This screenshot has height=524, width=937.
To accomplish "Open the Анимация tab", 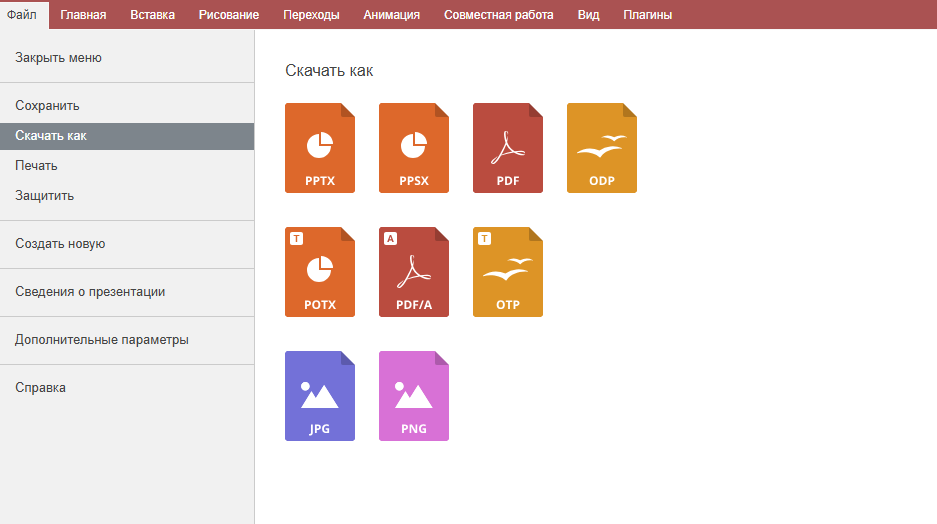I will coord(391,15).
